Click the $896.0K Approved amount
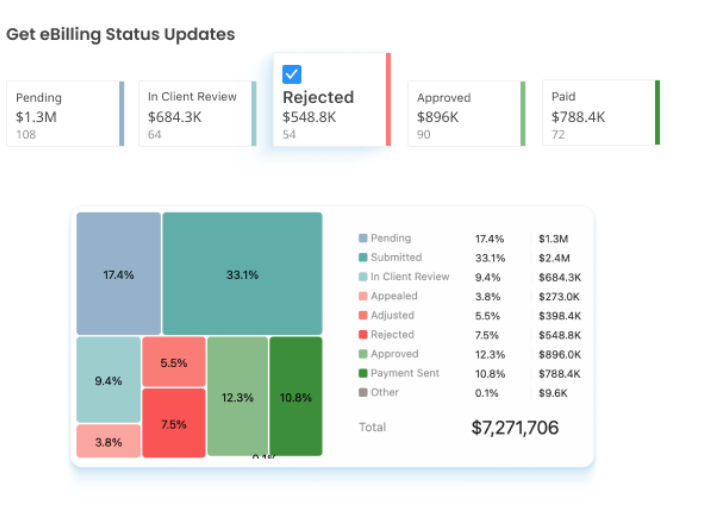 point(560,354)
